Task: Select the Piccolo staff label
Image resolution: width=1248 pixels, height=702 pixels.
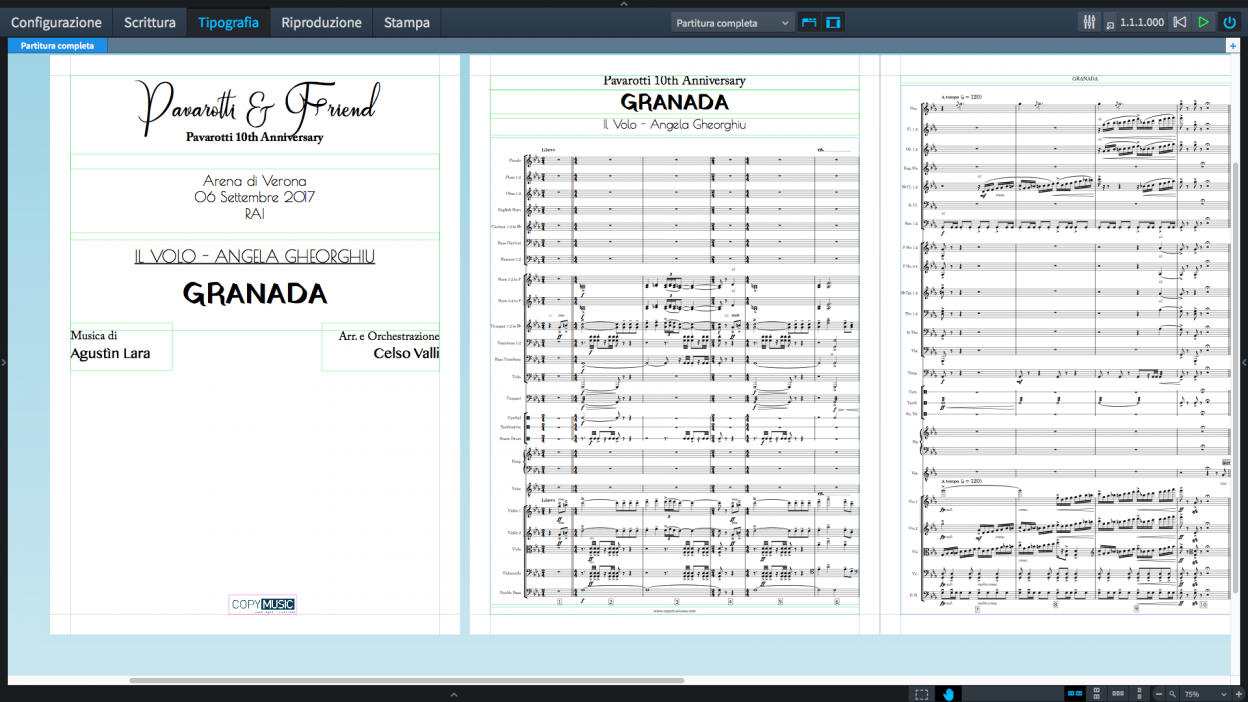Action: [x=514, y=160]
